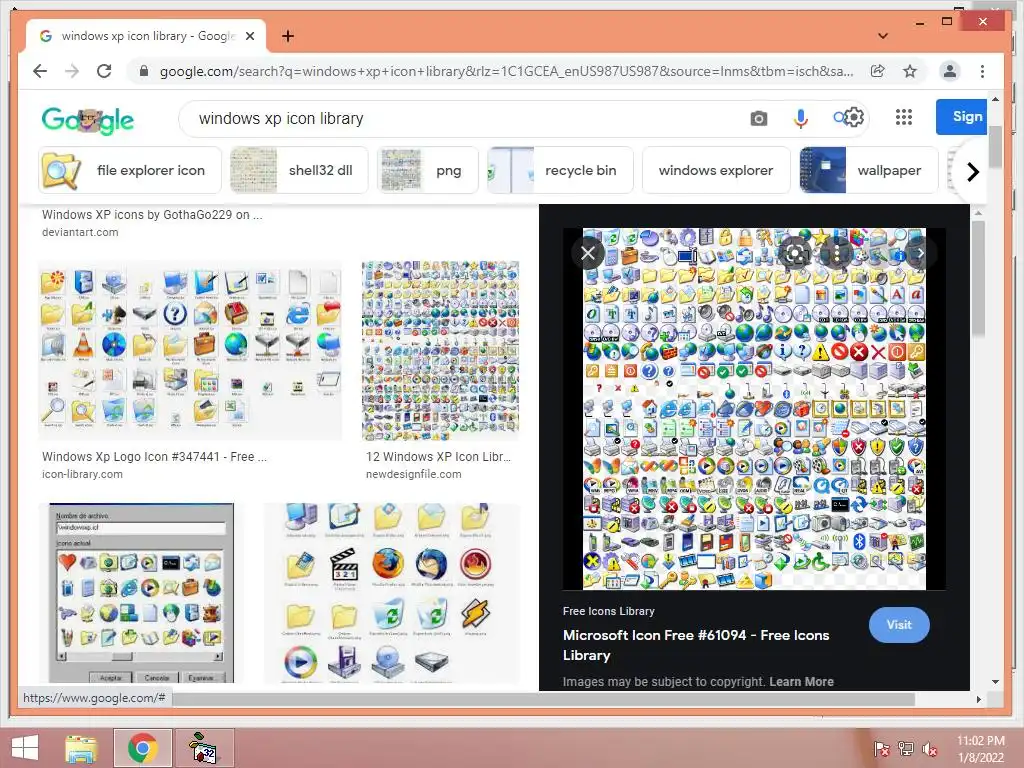Open preview panel three-dot options

pos(837,253)
